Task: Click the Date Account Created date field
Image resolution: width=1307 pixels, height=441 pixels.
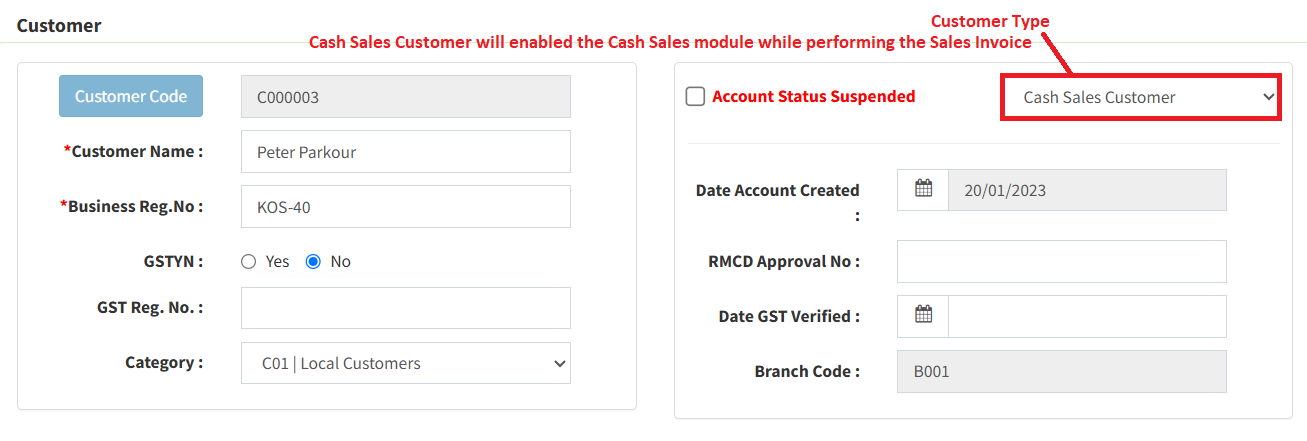Action: 1086,189
